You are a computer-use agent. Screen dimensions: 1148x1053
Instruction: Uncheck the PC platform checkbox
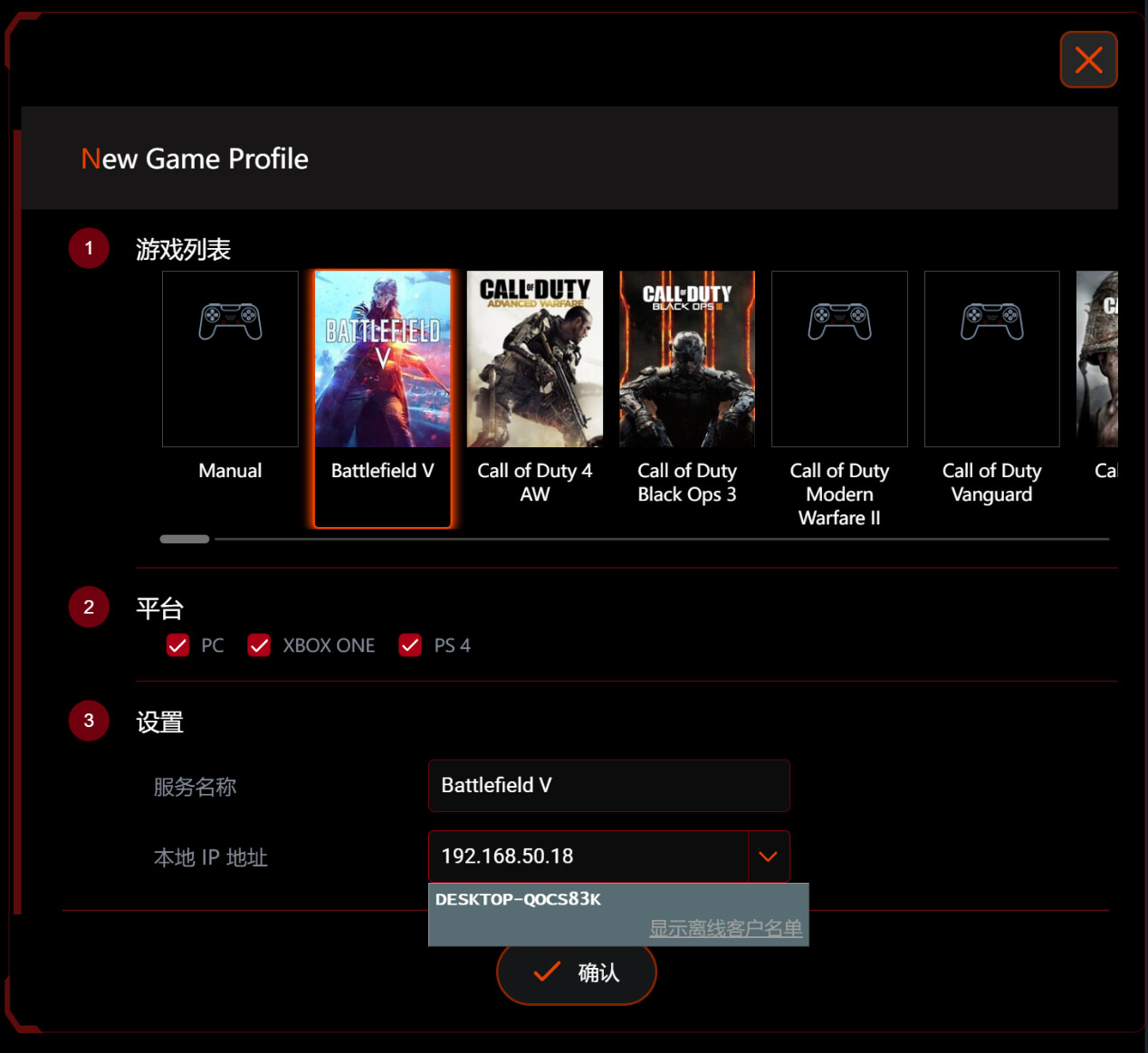point(178,646)
